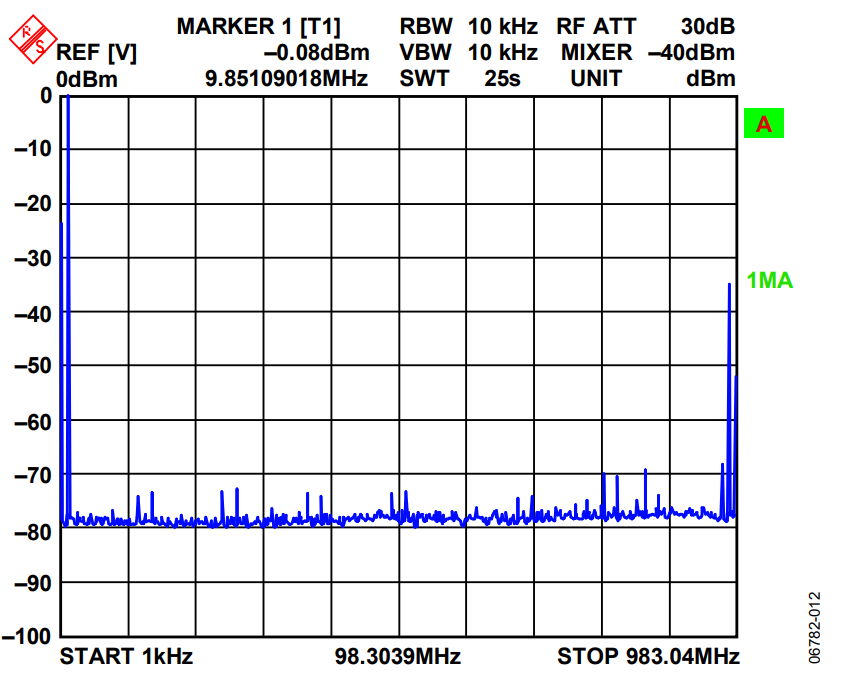Click the STOP 983.04MHz frequency label
This screenshot has width=842, height=677.
(648, 657)
